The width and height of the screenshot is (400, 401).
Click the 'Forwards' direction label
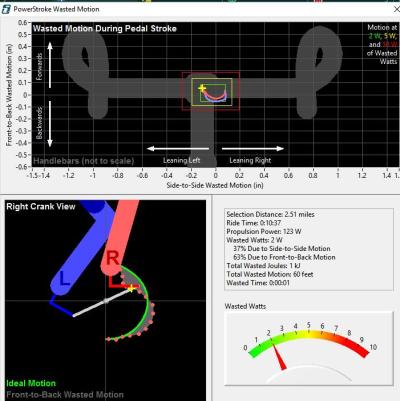[39, 67]
